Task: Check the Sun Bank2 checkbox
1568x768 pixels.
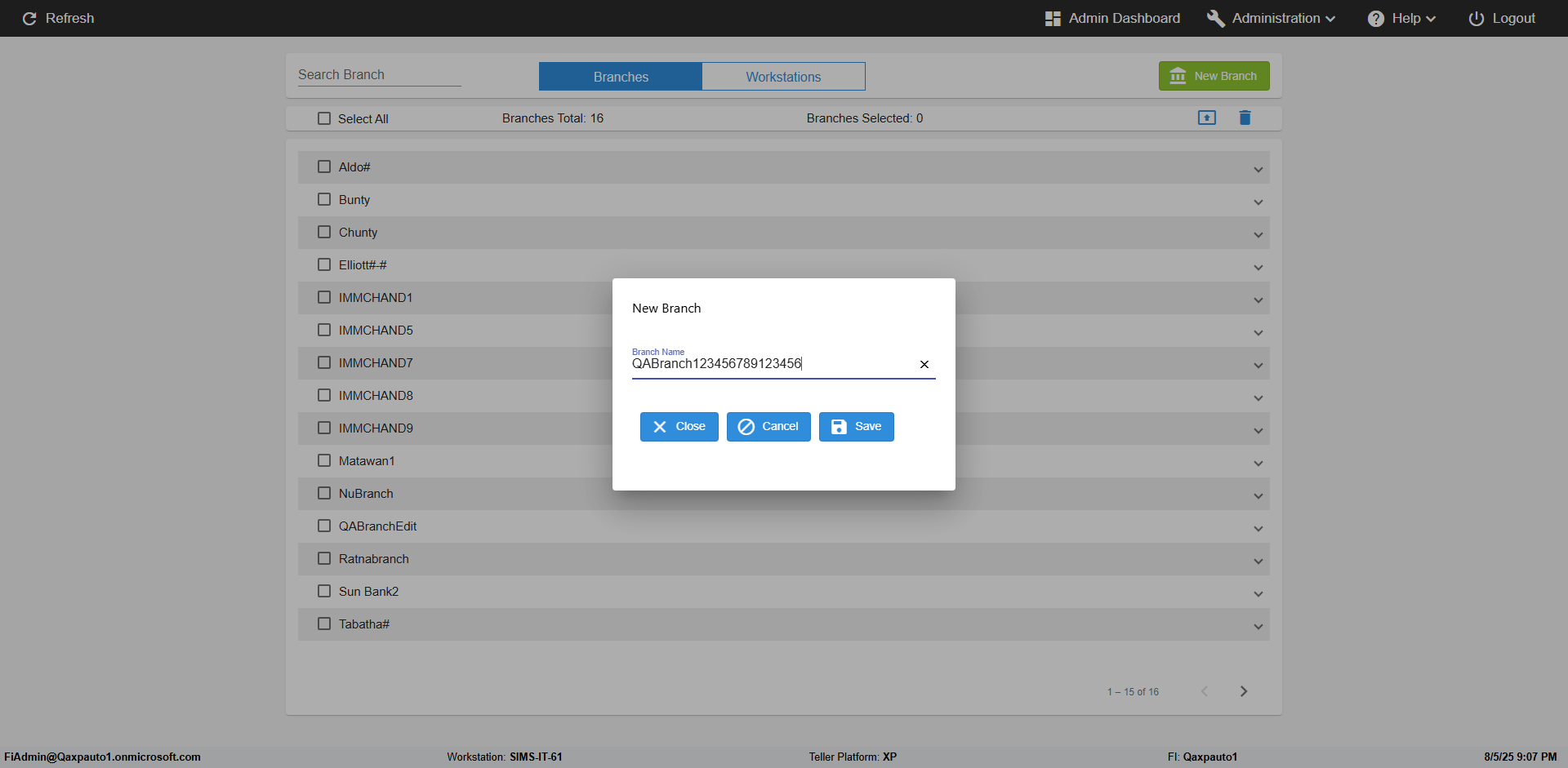Action: tap(324, 591)
